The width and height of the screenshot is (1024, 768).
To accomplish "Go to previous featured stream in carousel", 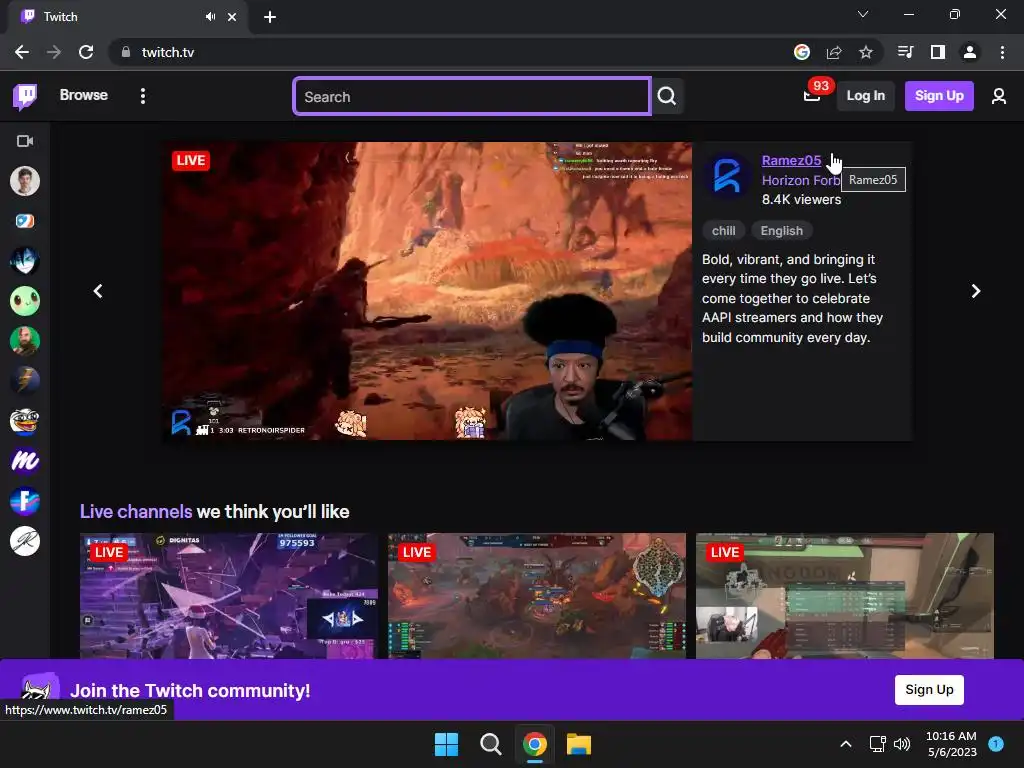I will (x=98, y=291).
